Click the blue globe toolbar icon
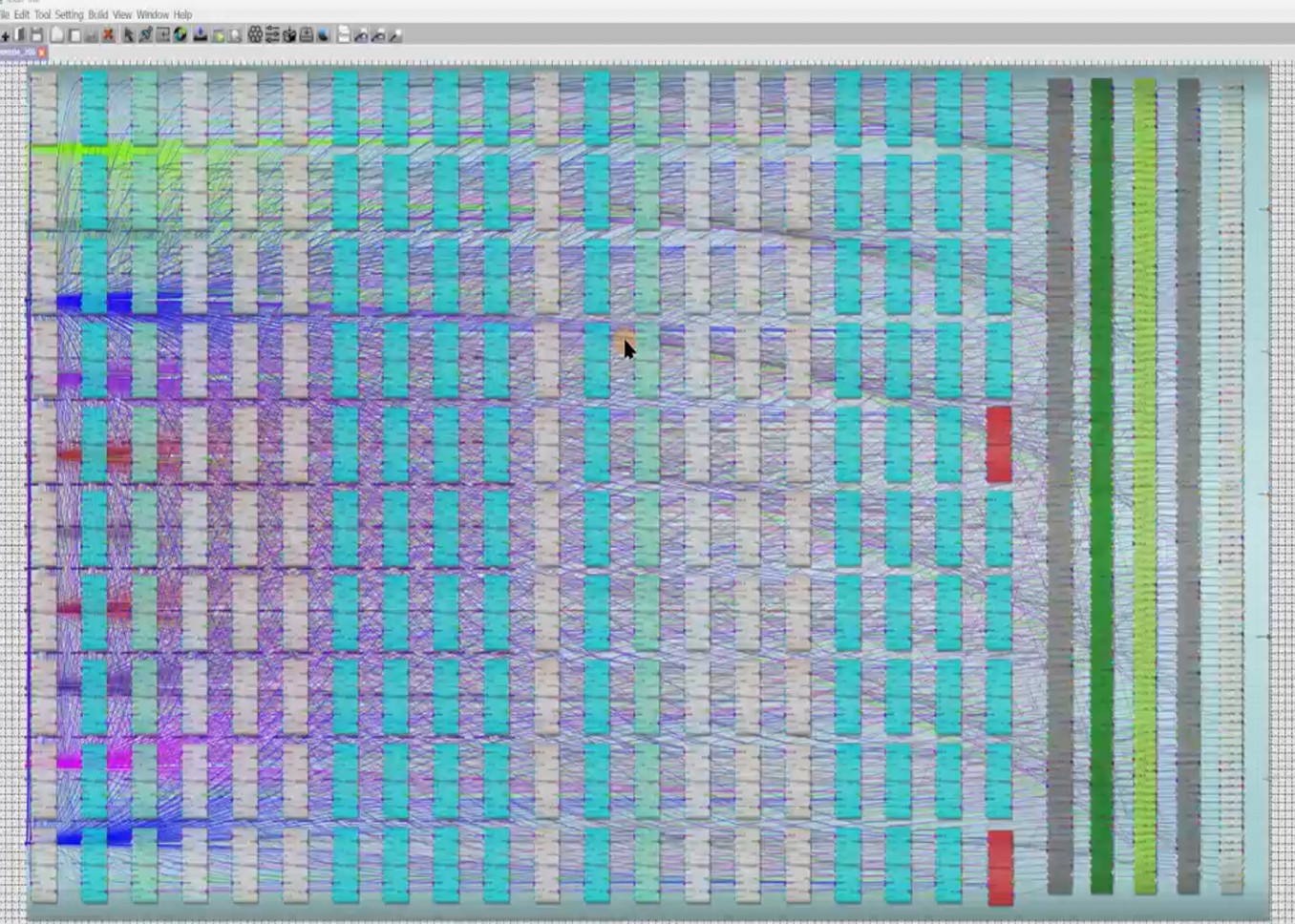The image size is (1295, 924). tap(324, 35)
